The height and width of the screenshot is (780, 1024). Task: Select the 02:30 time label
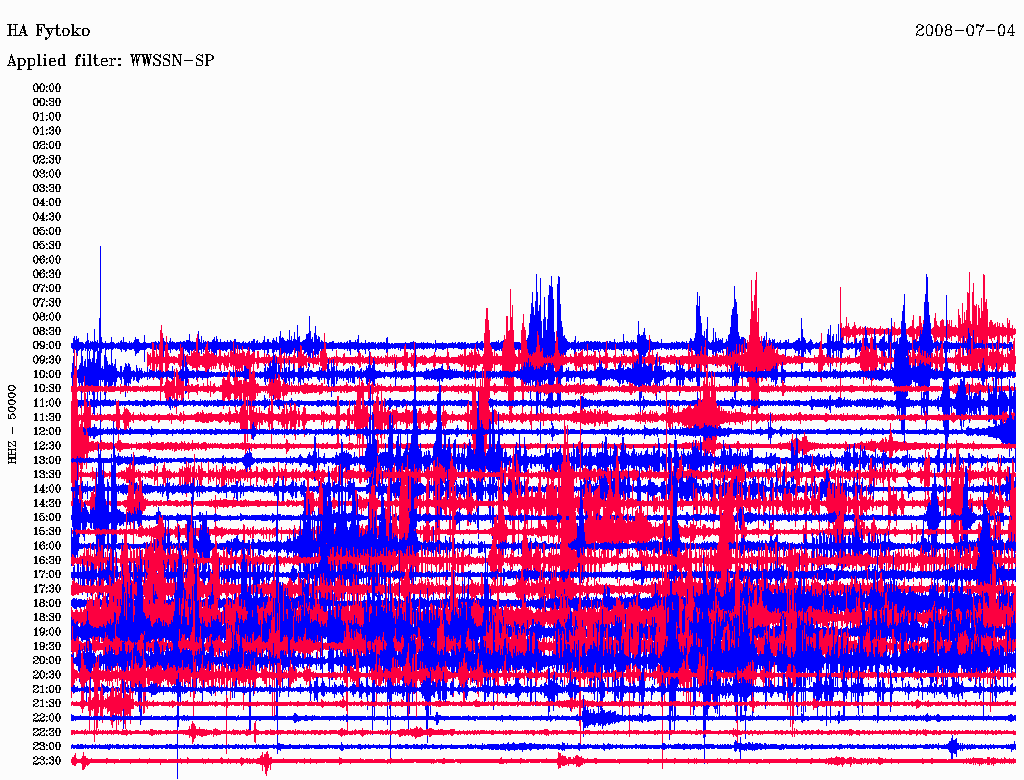(x=47, y=160)
